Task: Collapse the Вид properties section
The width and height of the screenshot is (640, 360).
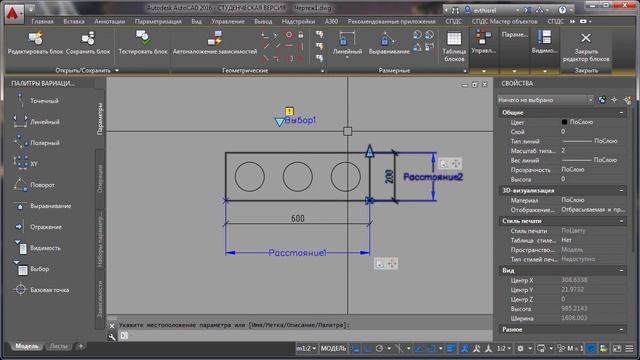Action: tap(621, 271)
